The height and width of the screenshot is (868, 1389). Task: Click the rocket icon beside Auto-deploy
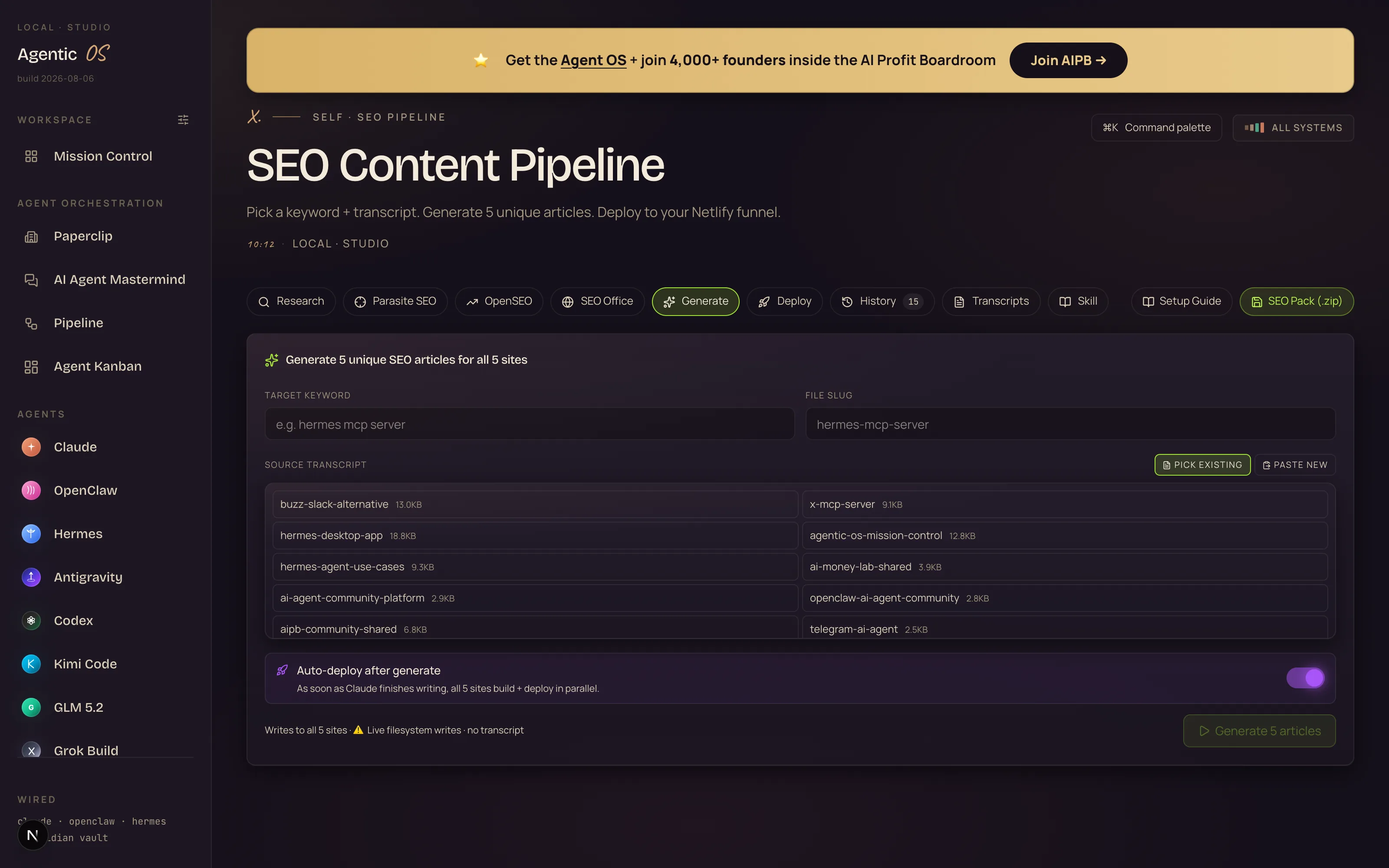click(x=282, y=670)
